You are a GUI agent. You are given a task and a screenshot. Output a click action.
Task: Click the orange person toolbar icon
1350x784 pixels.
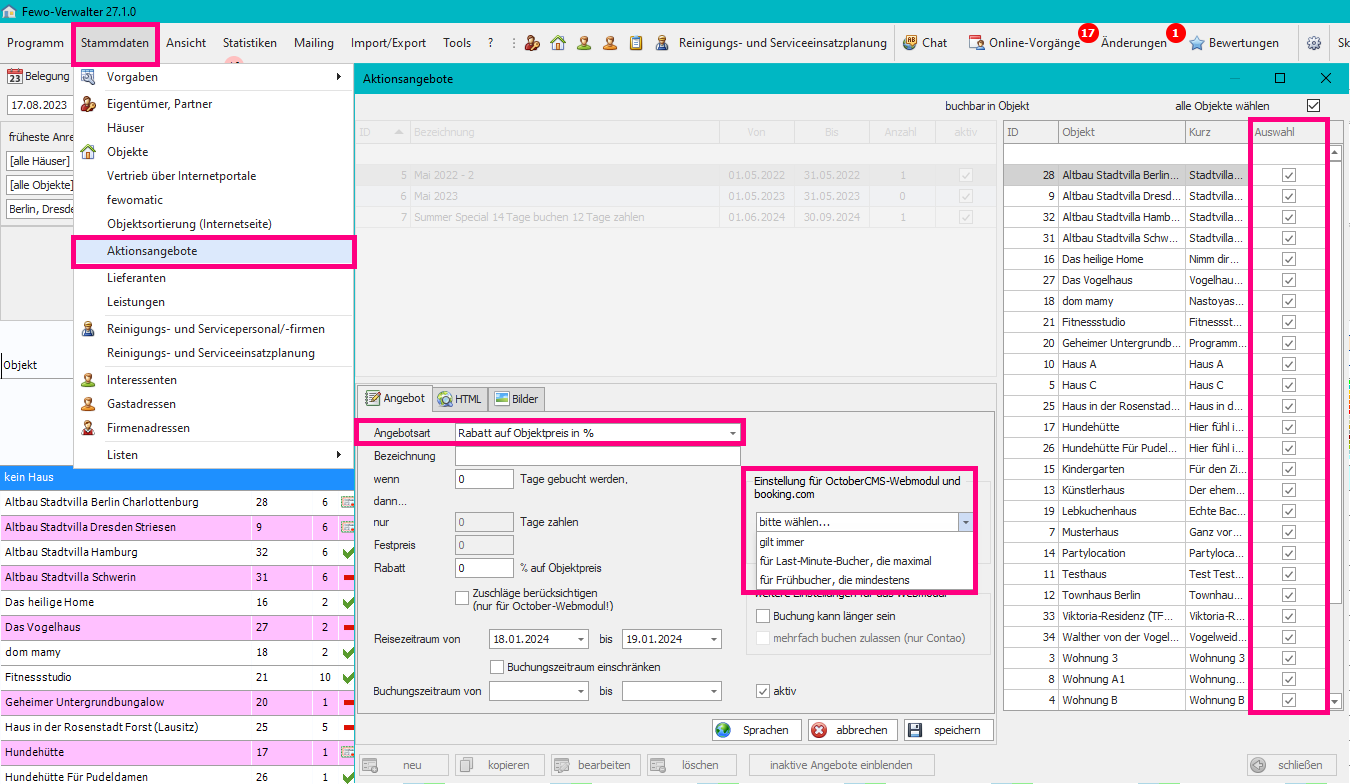click(610, 43)
